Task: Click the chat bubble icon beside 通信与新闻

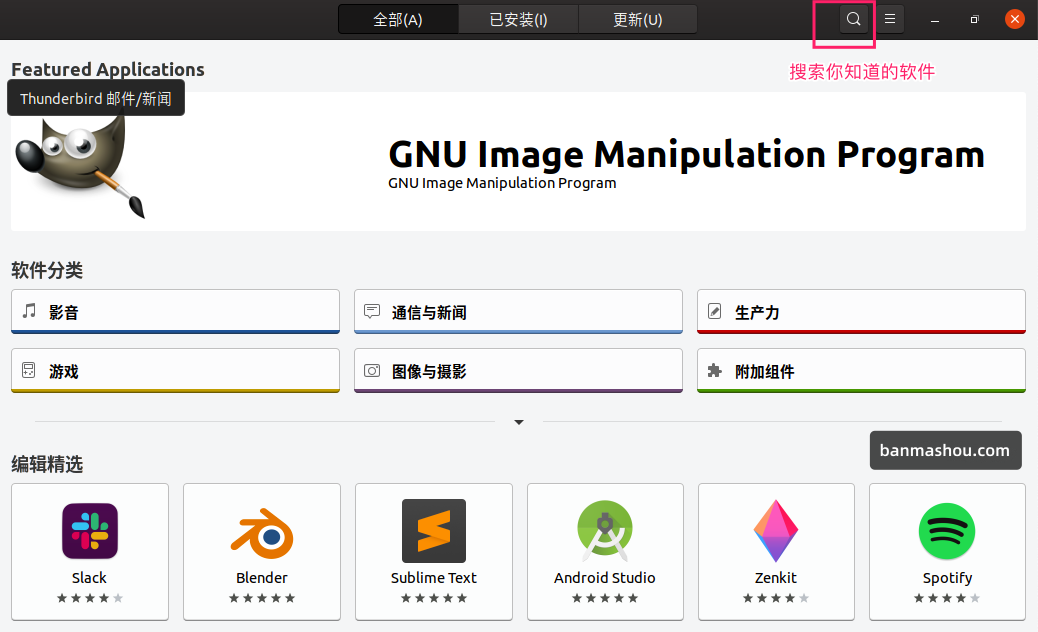Action: (372, 311)
